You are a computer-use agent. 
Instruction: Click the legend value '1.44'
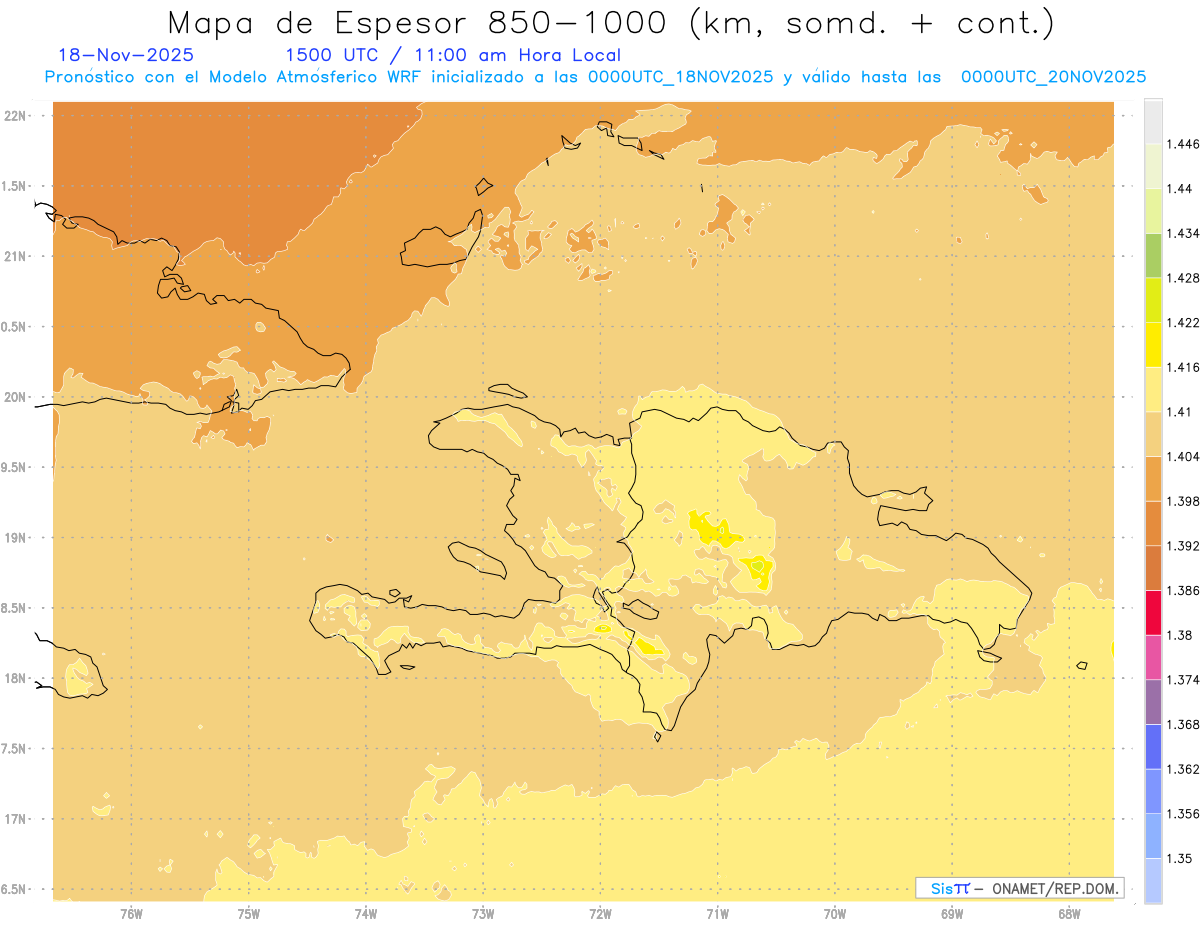pos(1180,189)
